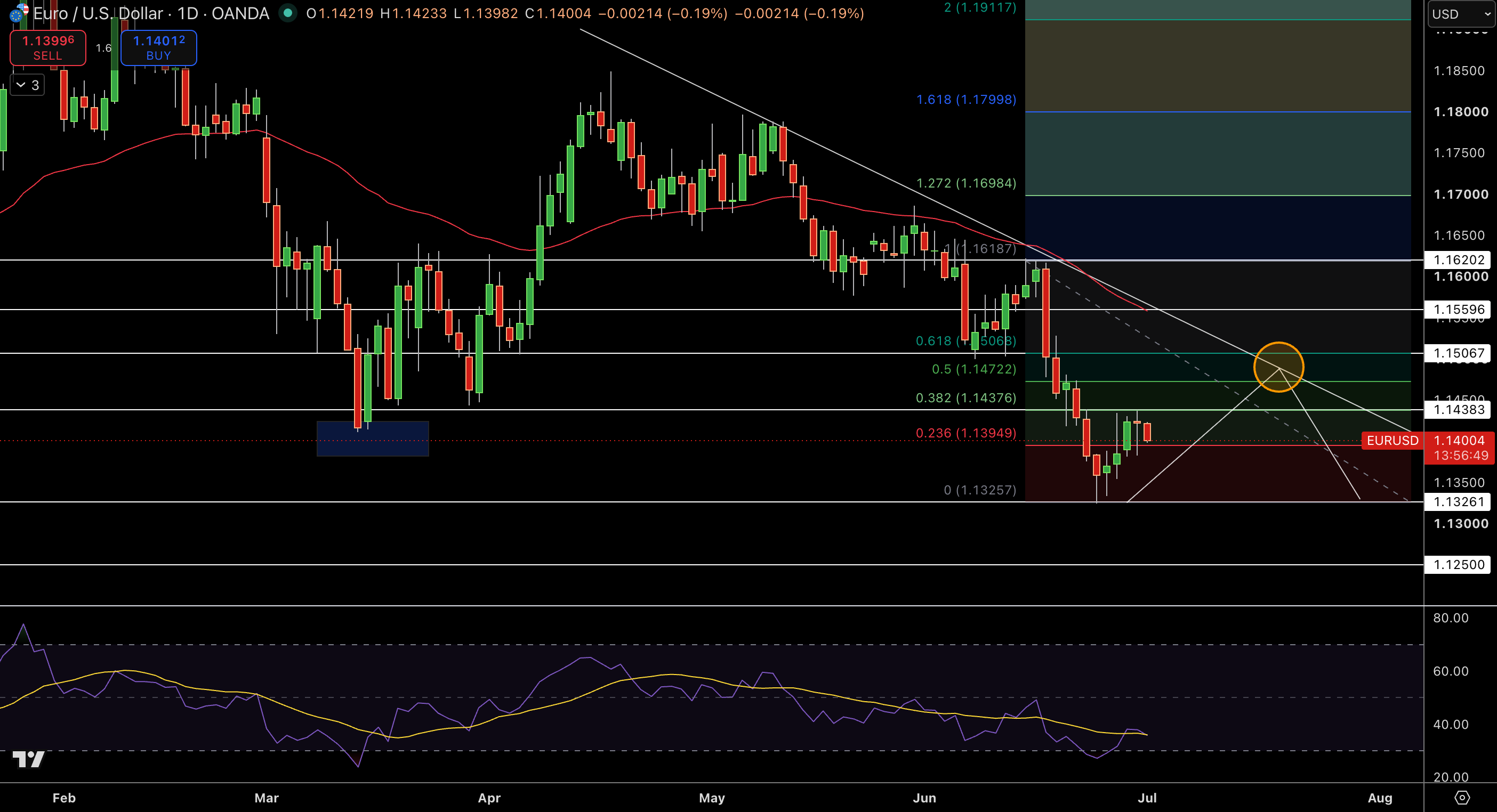The image size is (1497, 812).
Task: Select the 1.13261 price label
Action: [1458, 502]
